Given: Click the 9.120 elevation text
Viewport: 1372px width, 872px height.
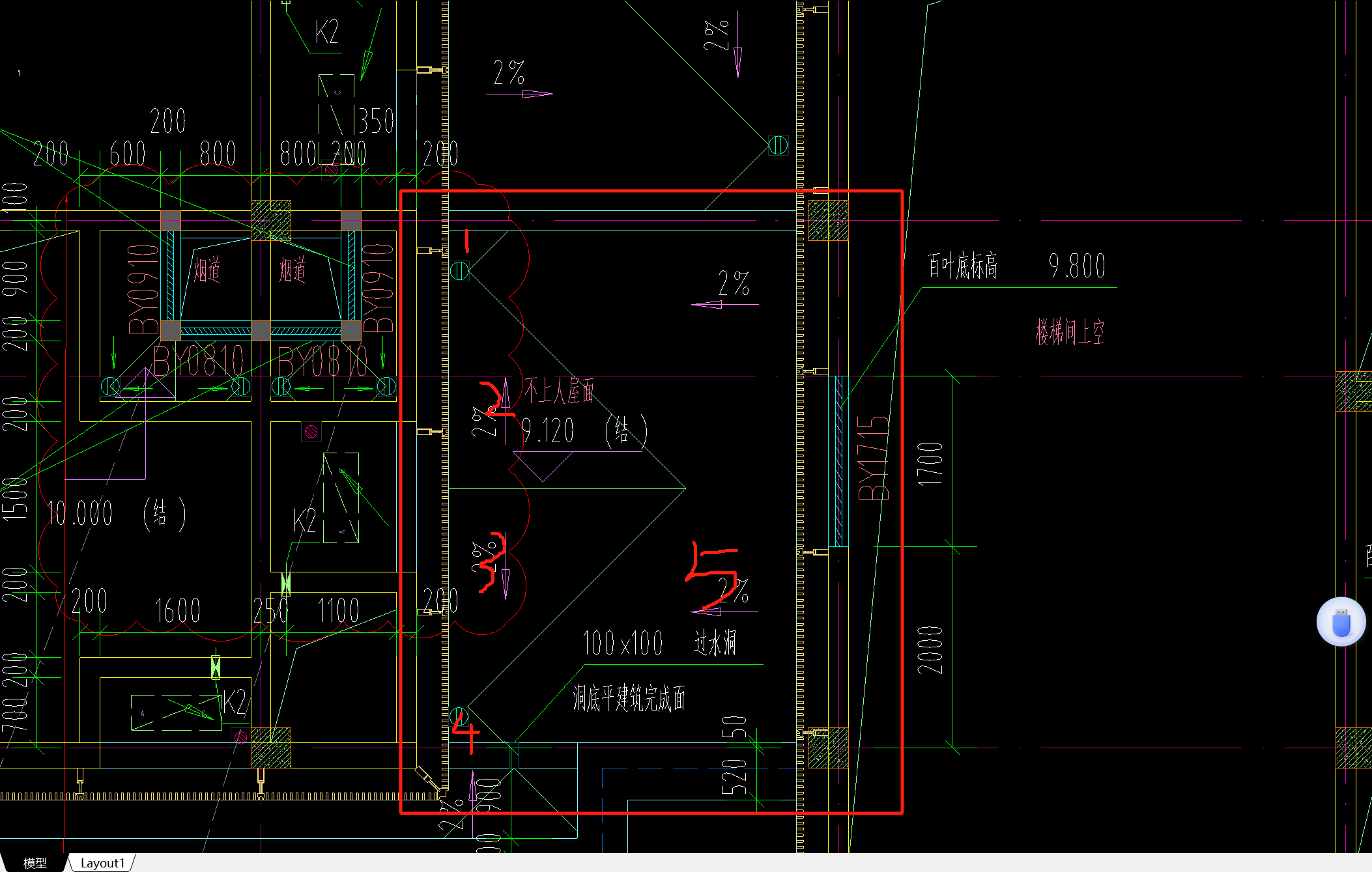Looking at the screenshot, I should (548, 430).
